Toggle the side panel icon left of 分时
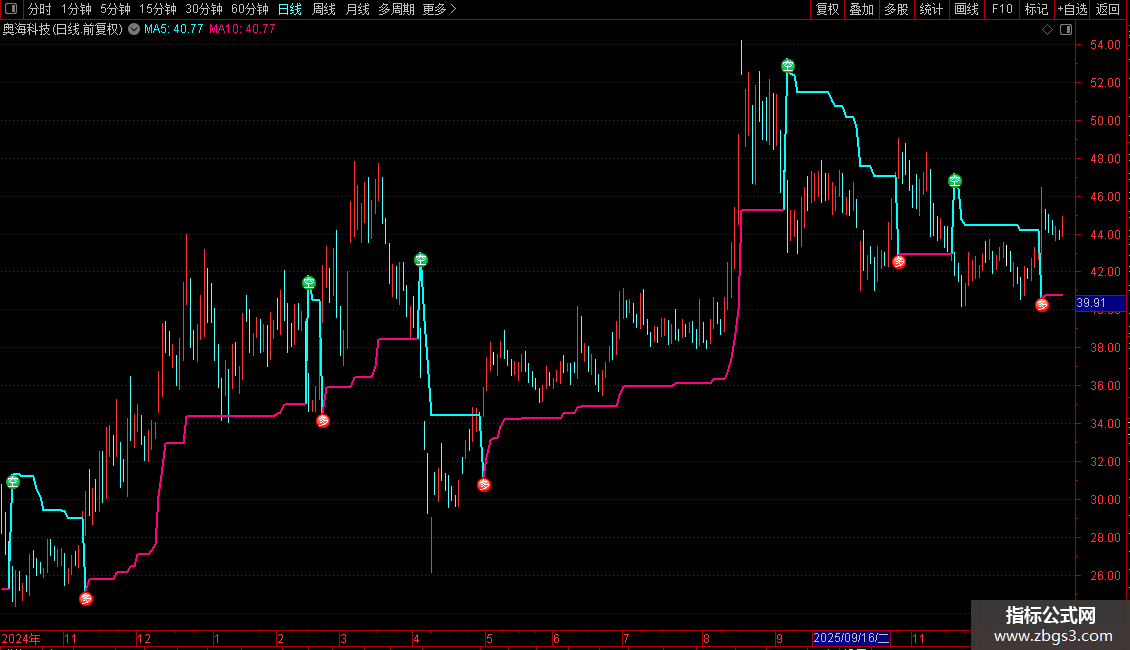1130x650 pixels. 11,9
